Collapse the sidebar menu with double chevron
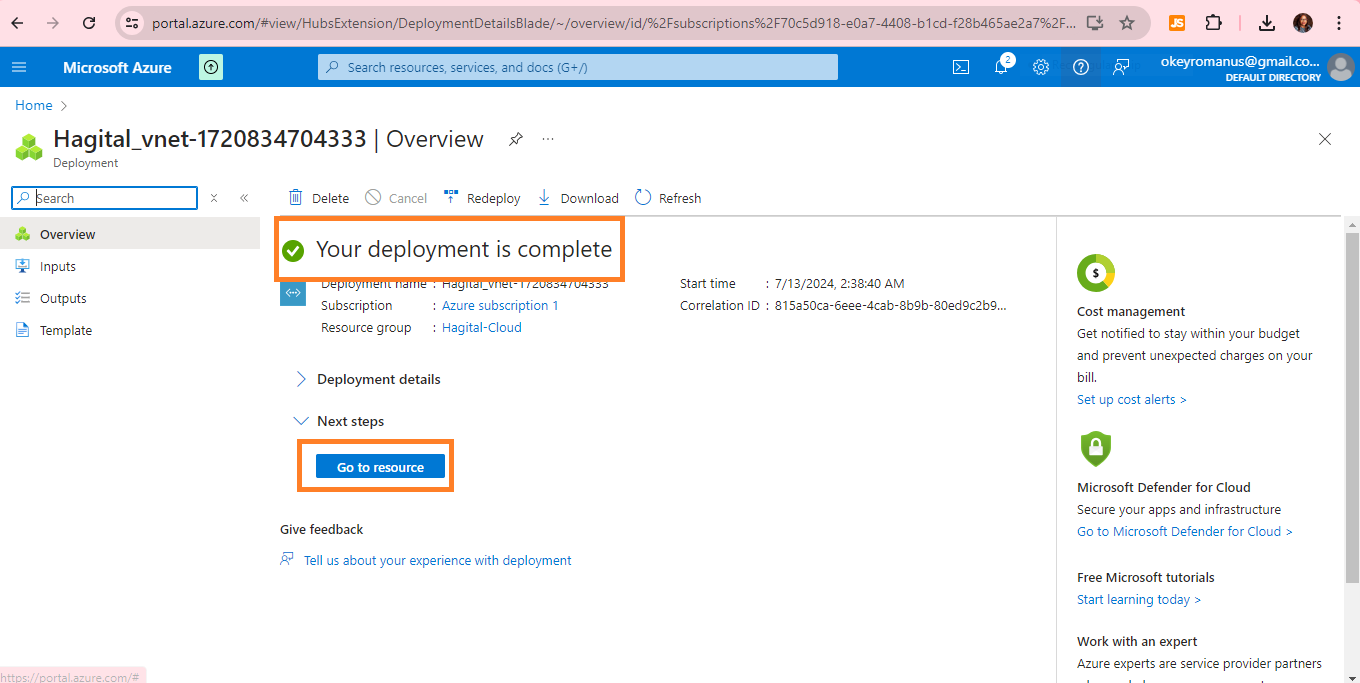1360x683 pixels. click(x=244, y=198)
